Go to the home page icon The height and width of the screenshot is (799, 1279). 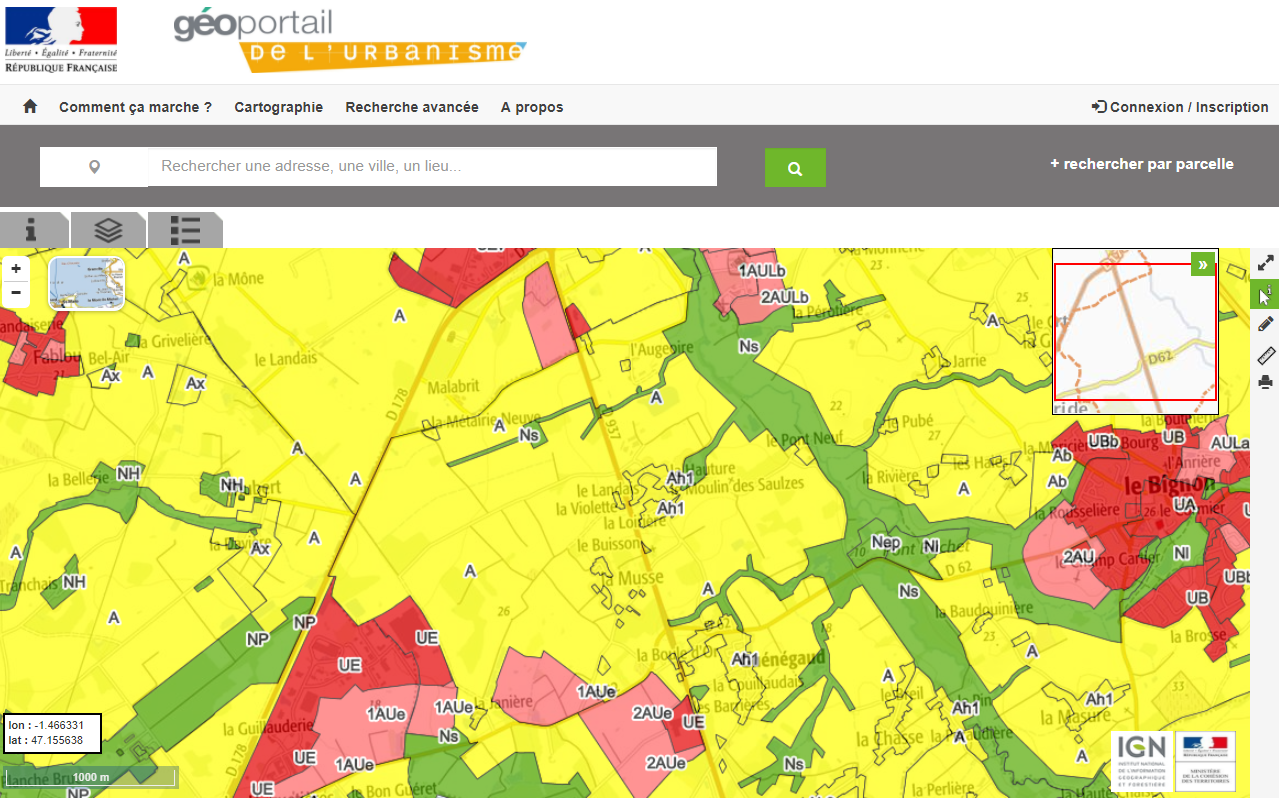click(x=30, y=106)
